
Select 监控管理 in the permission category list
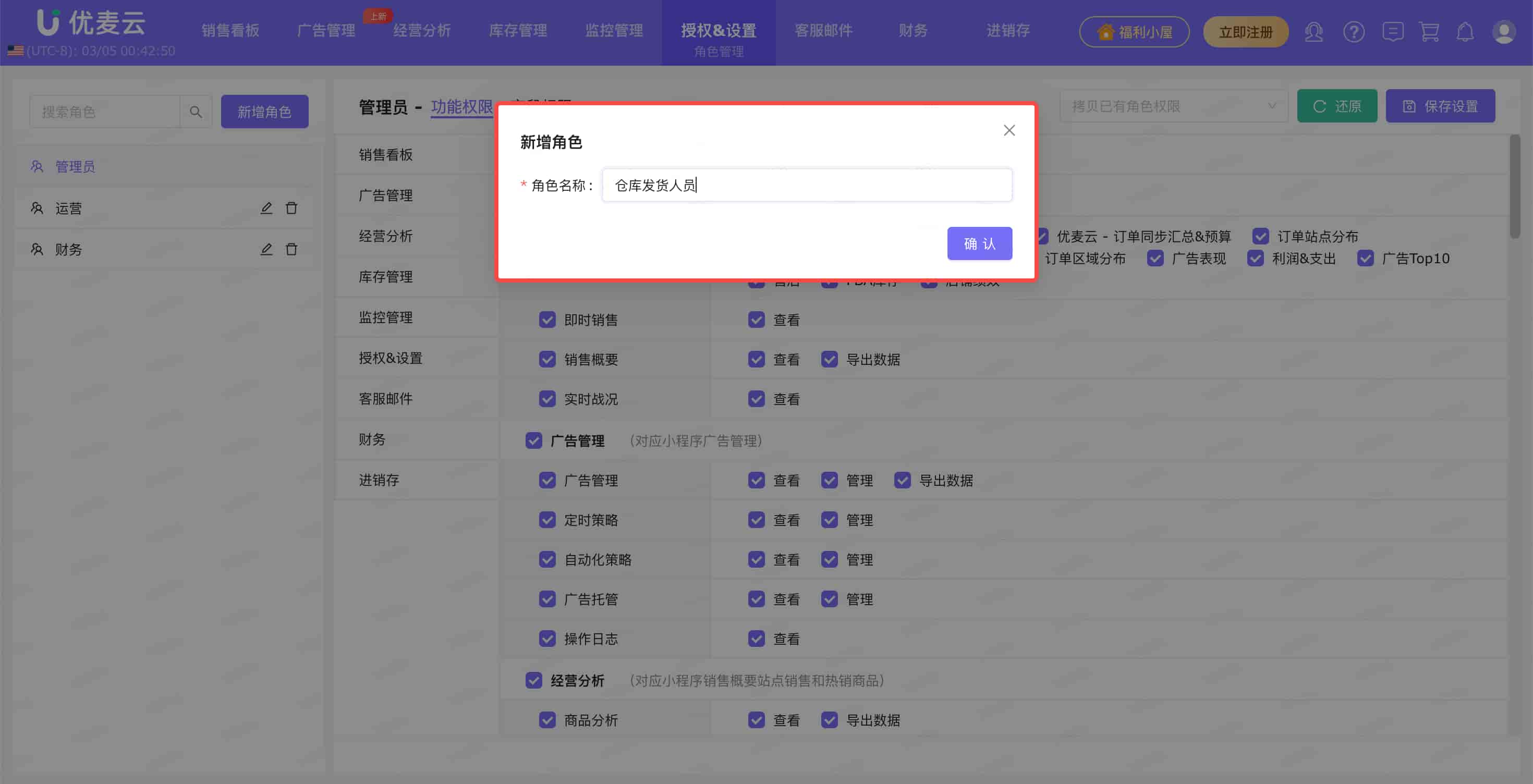[386, 317]
